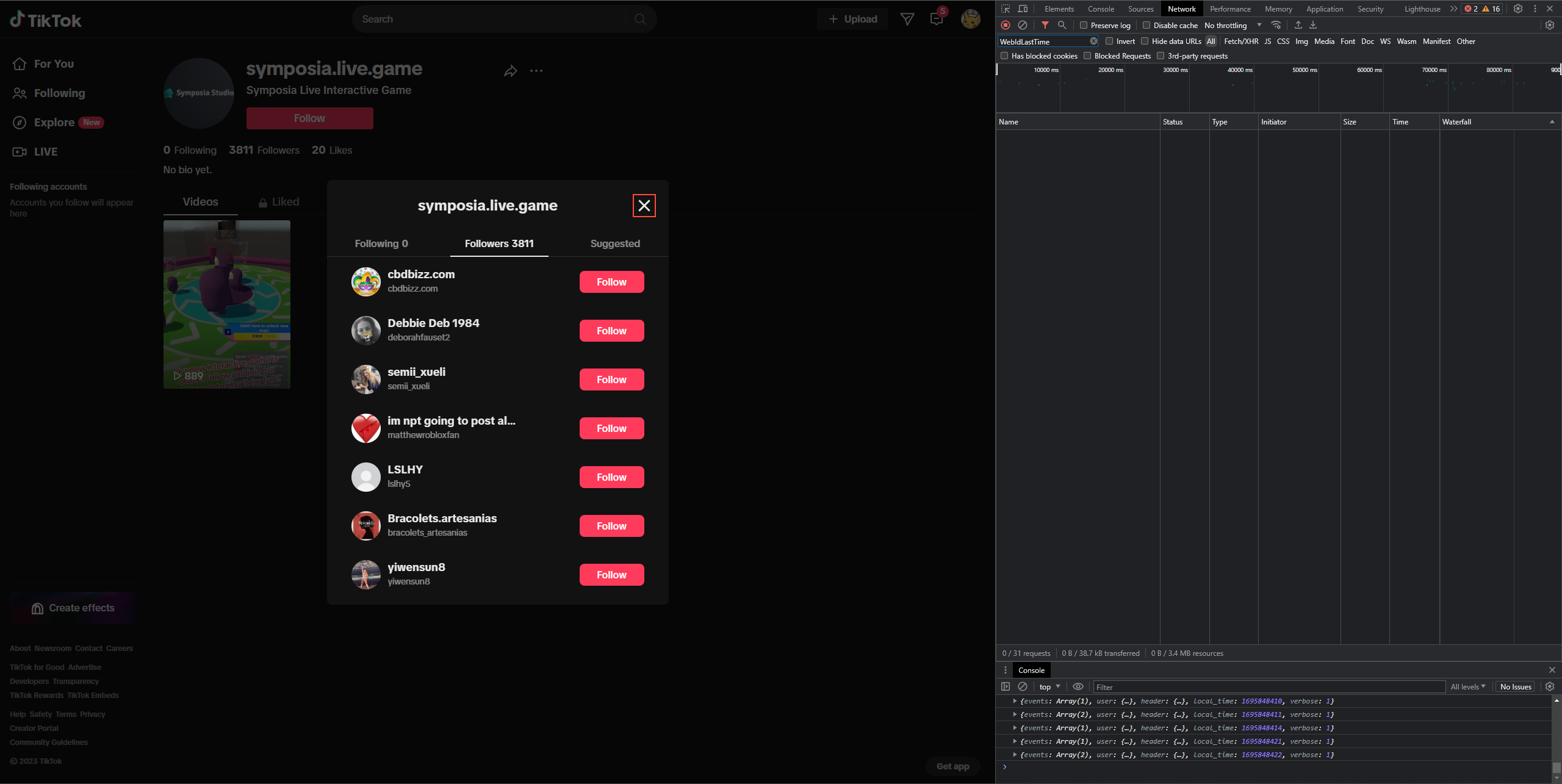Switch to the Sources tab
Image resolution: width=1562 pixels, height=784 pixels.
point(1141,9)
